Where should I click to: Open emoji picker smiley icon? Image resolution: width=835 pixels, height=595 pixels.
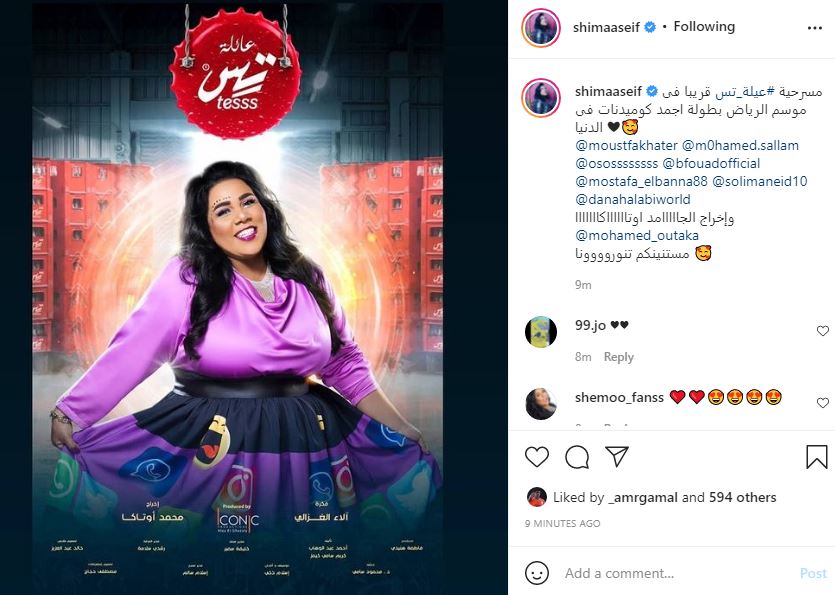point(537,573)
